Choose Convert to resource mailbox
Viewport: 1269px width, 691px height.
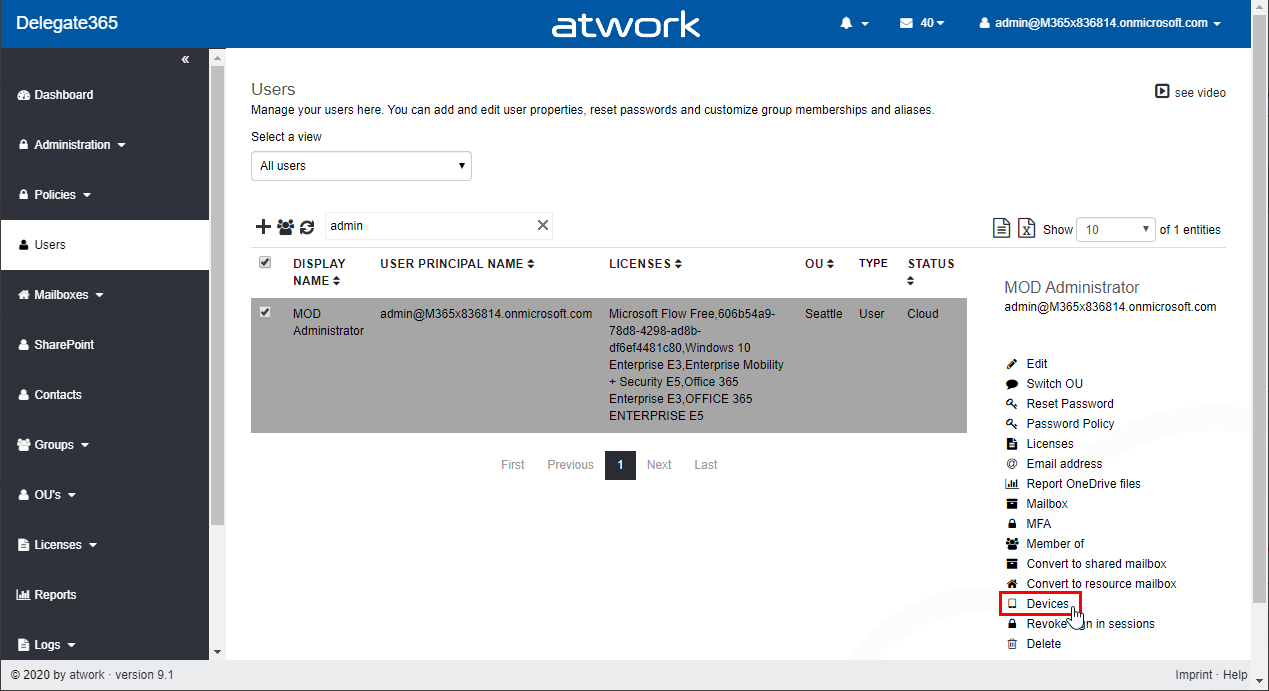pos(1091,584)
